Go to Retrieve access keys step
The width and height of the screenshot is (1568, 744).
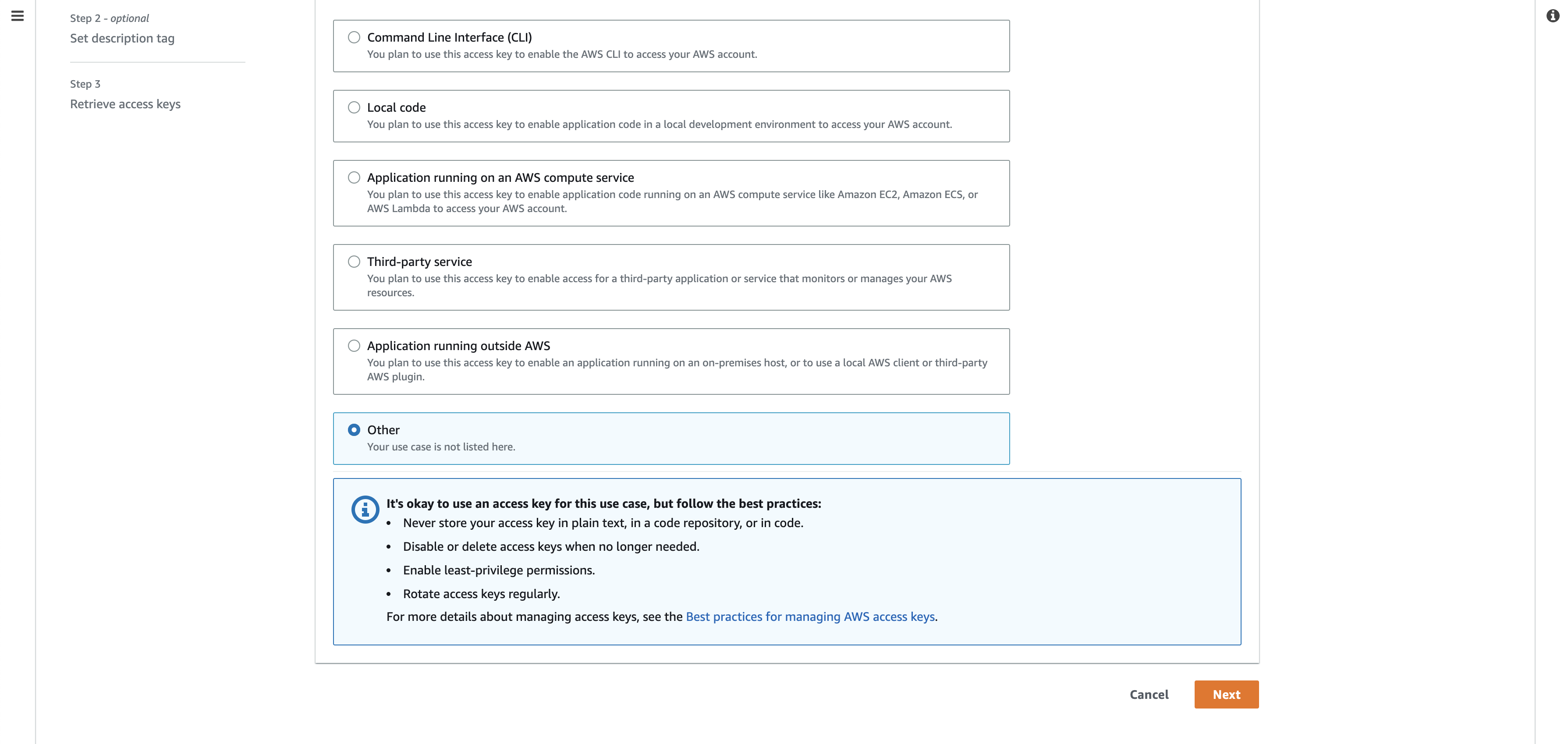point(125,103)
